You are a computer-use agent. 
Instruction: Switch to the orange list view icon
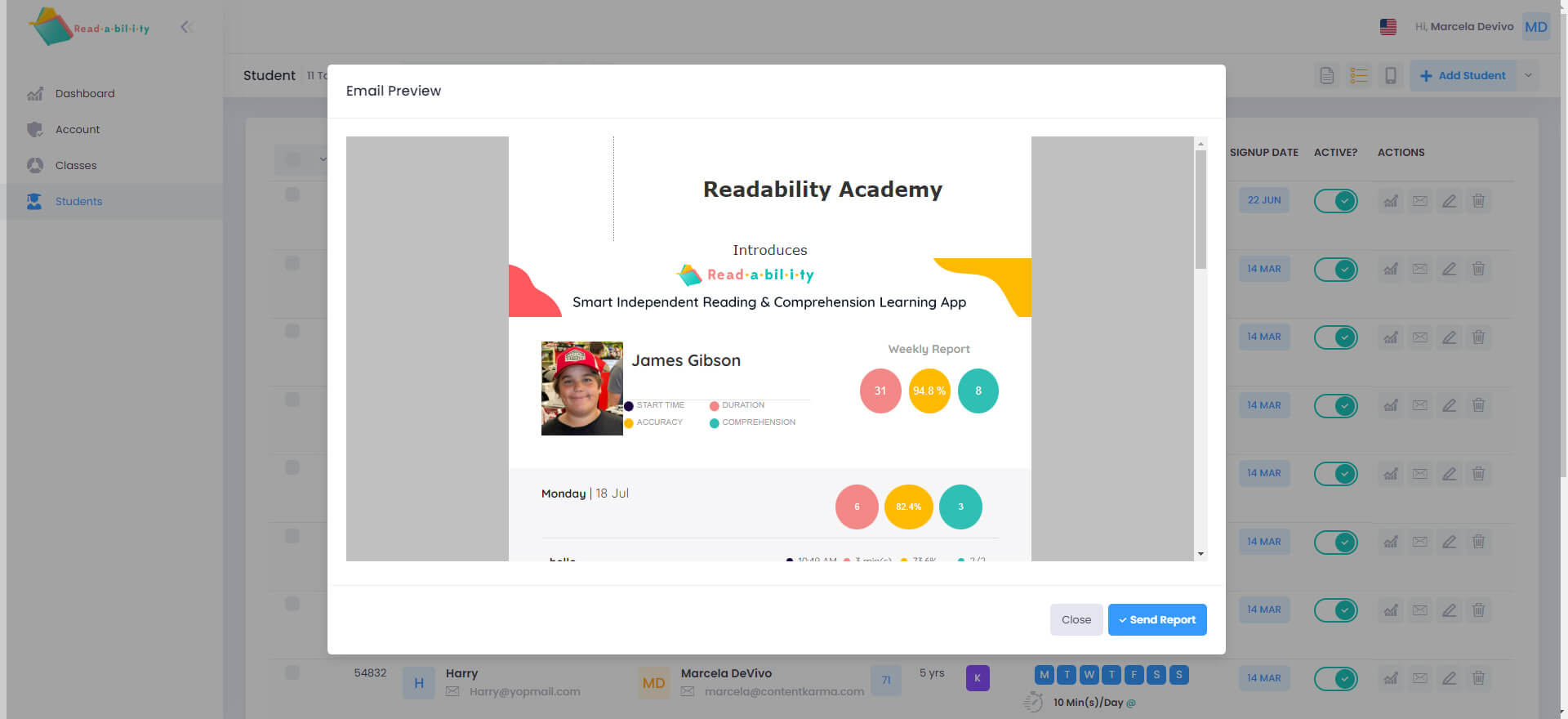tap(1359, 75)
